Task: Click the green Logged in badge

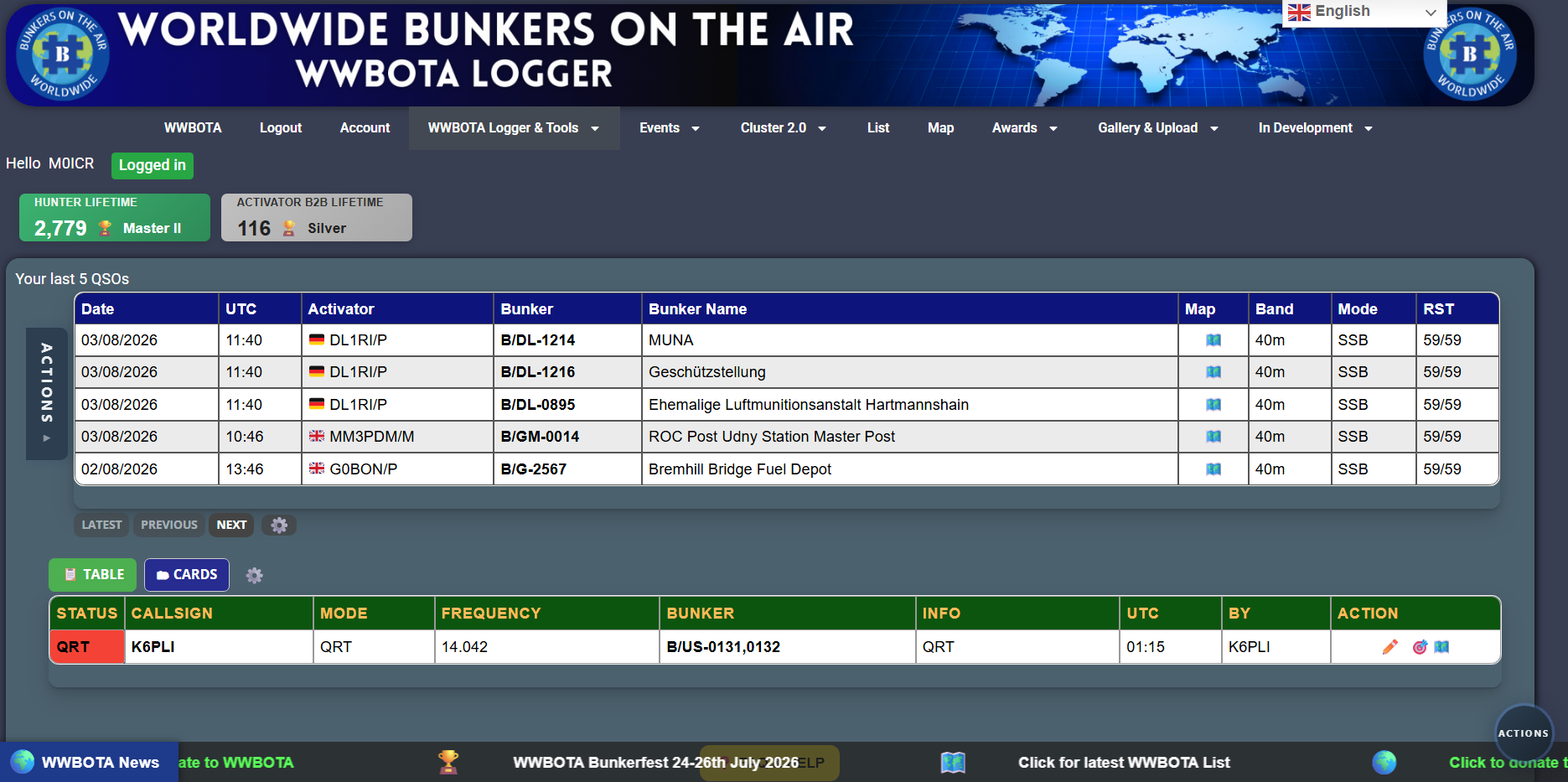Action: pyautogui.click(x=153, y=165)
